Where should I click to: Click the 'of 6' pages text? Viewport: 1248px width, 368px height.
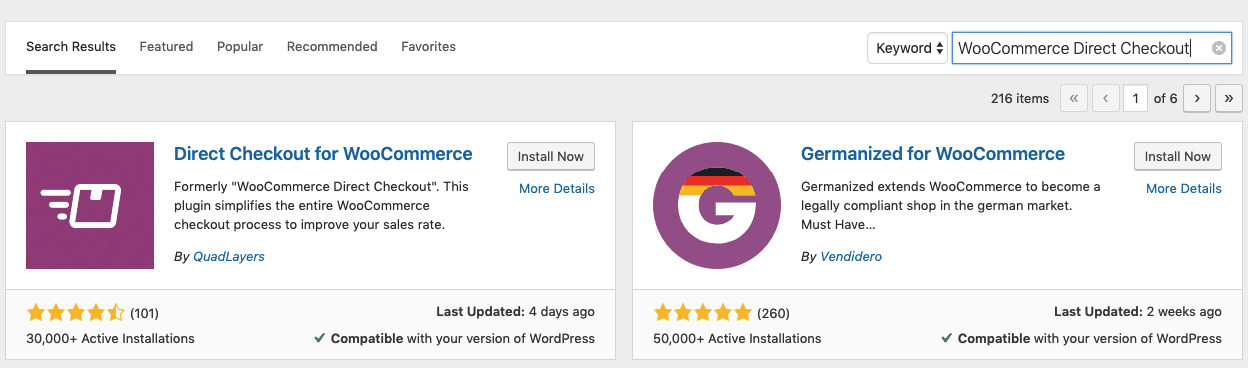click(1166, 98)
